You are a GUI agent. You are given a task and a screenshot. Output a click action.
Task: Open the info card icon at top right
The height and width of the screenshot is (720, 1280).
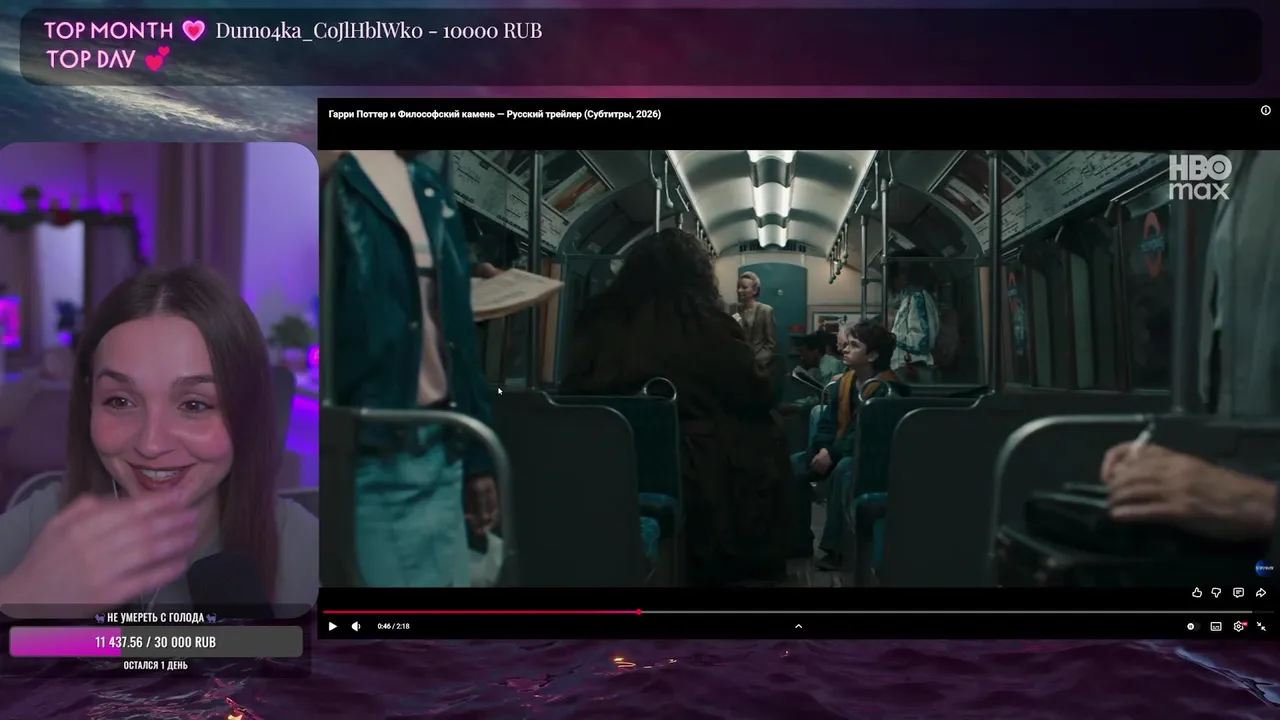pyautogui.click(x=1265, y=111)
